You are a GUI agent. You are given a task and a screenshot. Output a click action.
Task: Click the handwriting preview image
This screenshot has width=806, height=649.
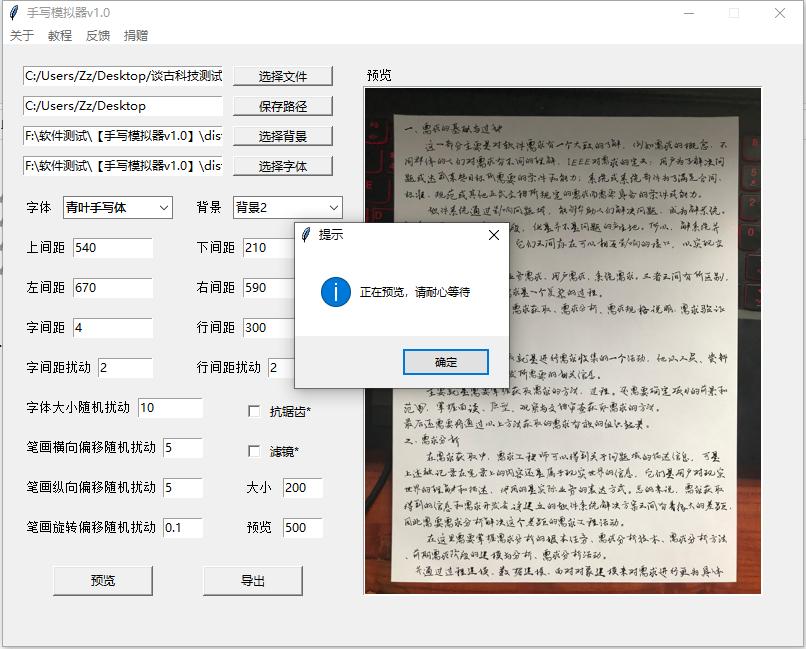pyautogui.click(x=563, y=341)
